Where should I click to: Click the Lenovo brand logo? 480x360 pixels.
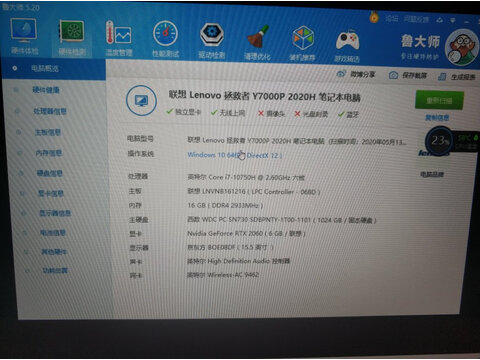coord(433,154)
